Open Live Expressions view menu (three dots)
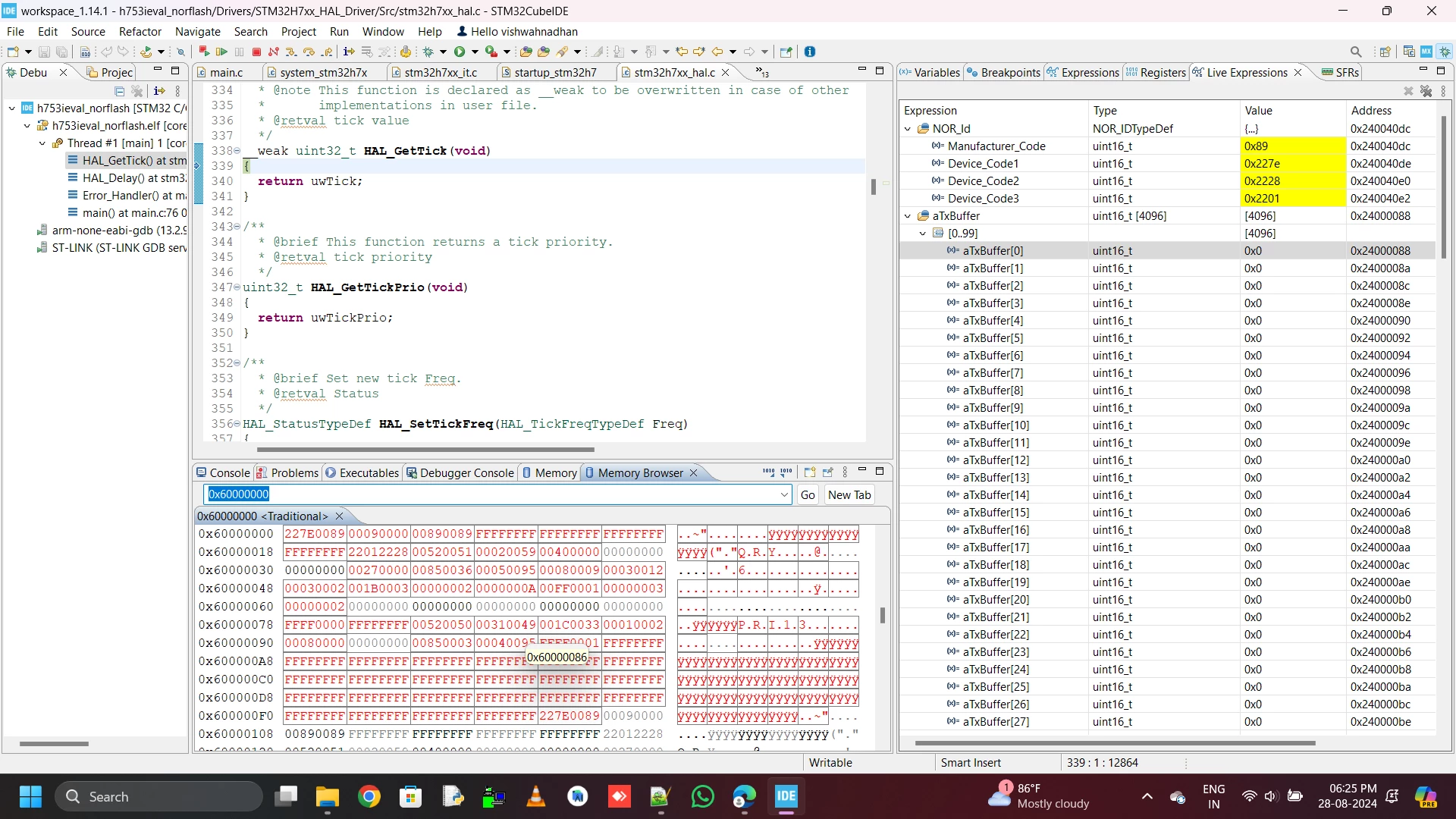Image resolution: width=1456 pixels, height=819 pixels. tap(1443, 91)
